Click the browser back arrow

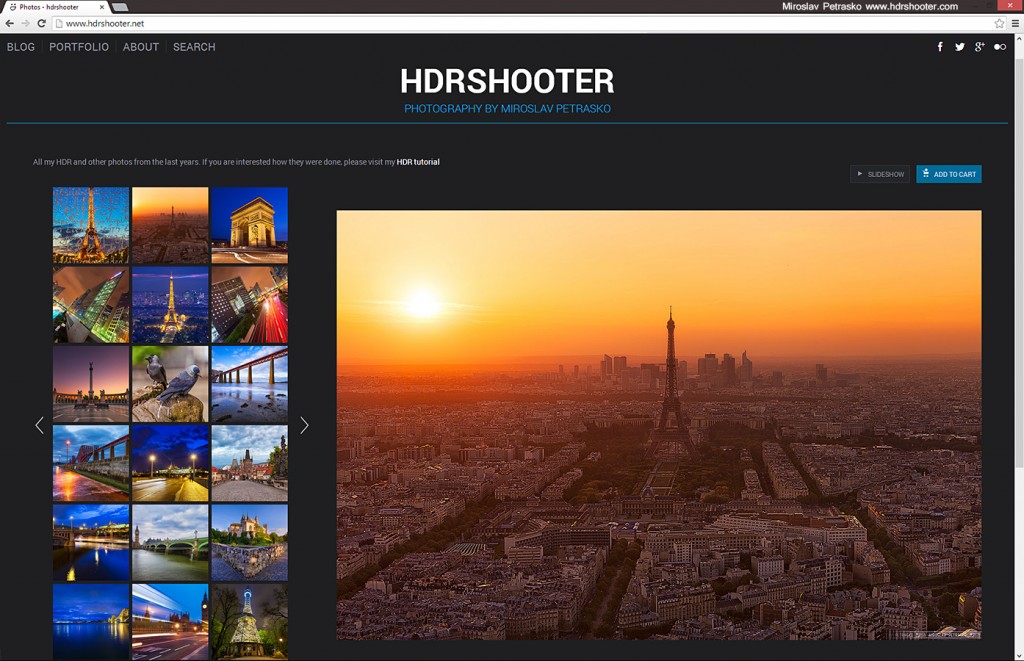coord(9,23)
